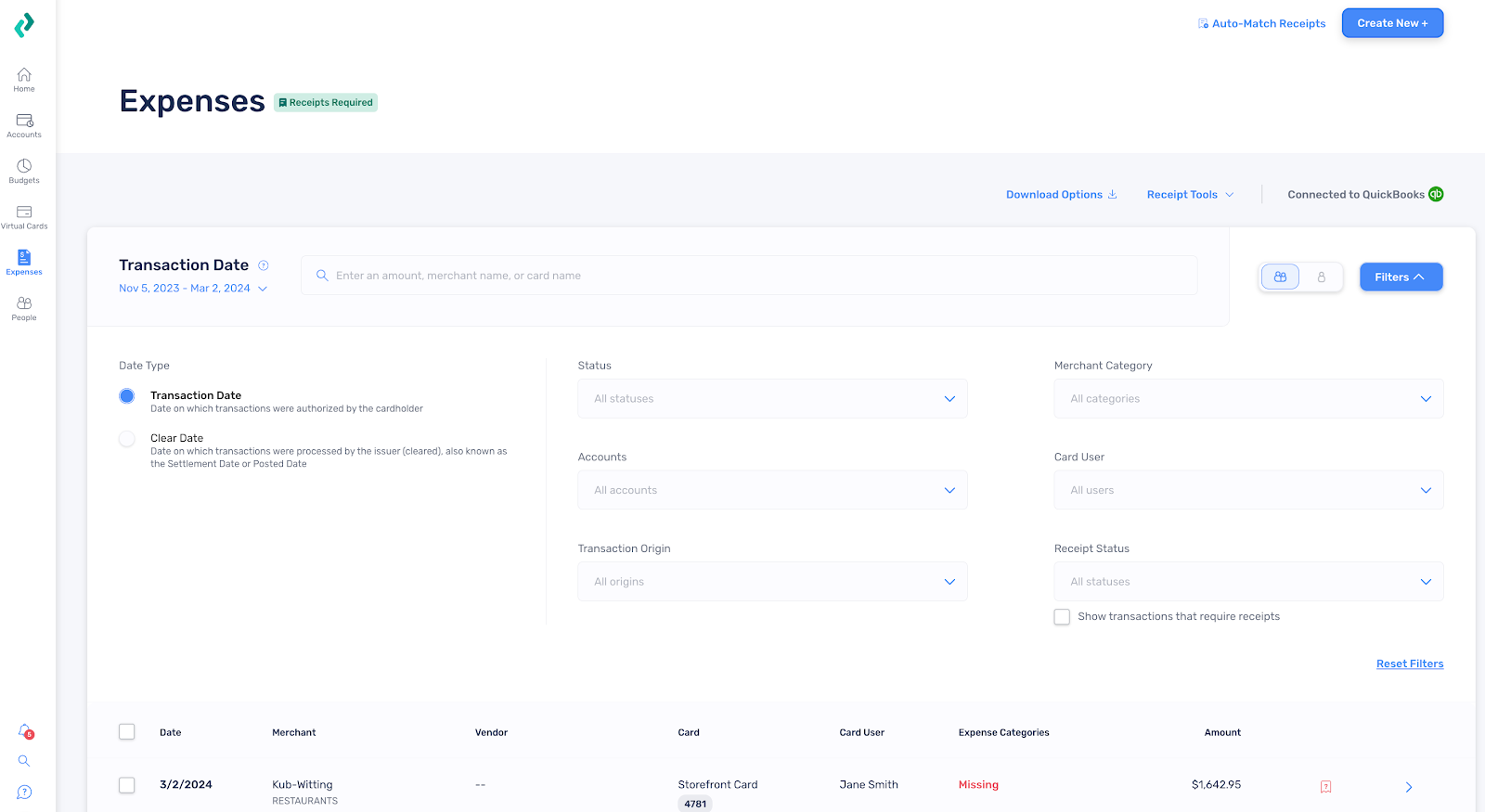Image resolution: width=1485 pixels, height=812 pixels.
Task: Click the missing receipt icon for Kub-Witting
Action: 1325,787
